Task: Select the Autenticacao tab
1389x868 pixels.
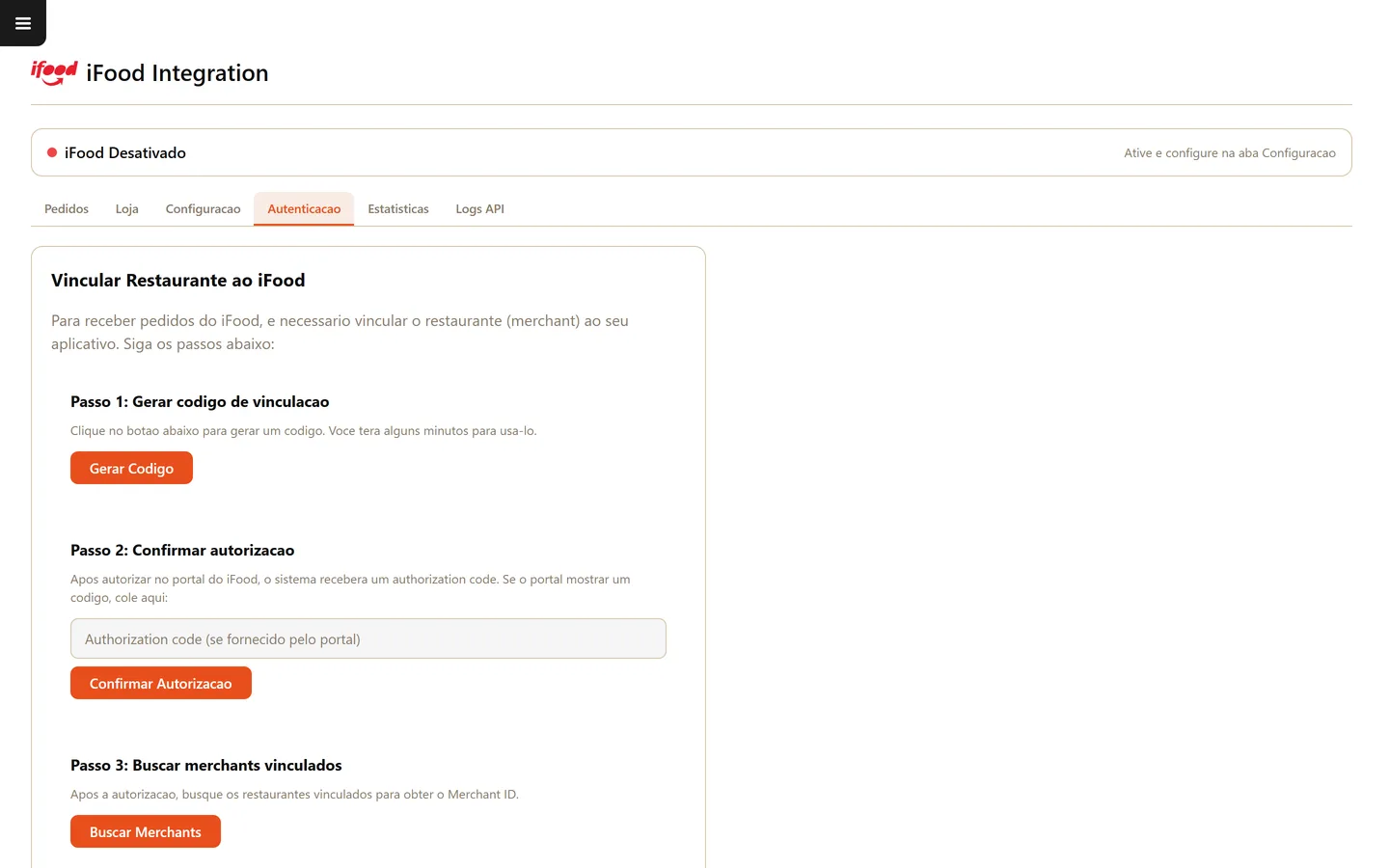Action: pyautogui.click(x=304, y=209)
